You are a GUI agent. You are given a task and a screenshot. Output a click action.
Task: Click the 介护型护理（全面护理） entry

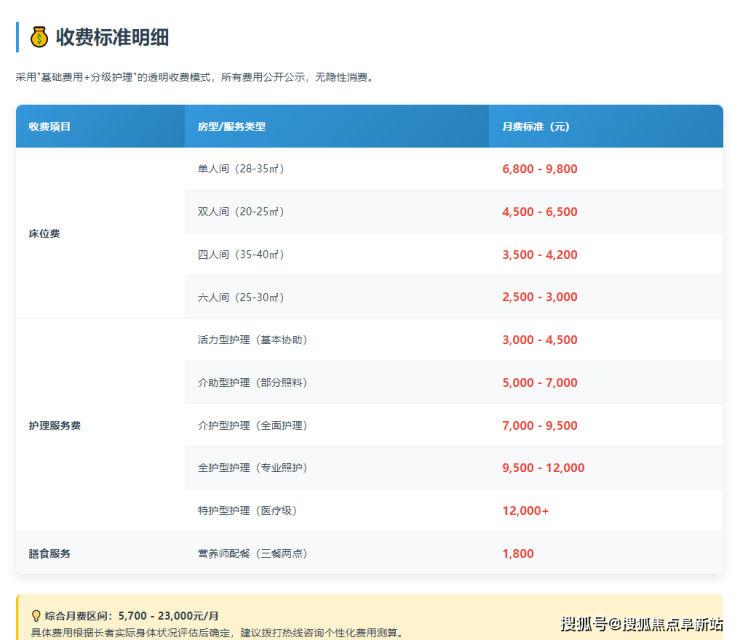(x=252, y=425)
